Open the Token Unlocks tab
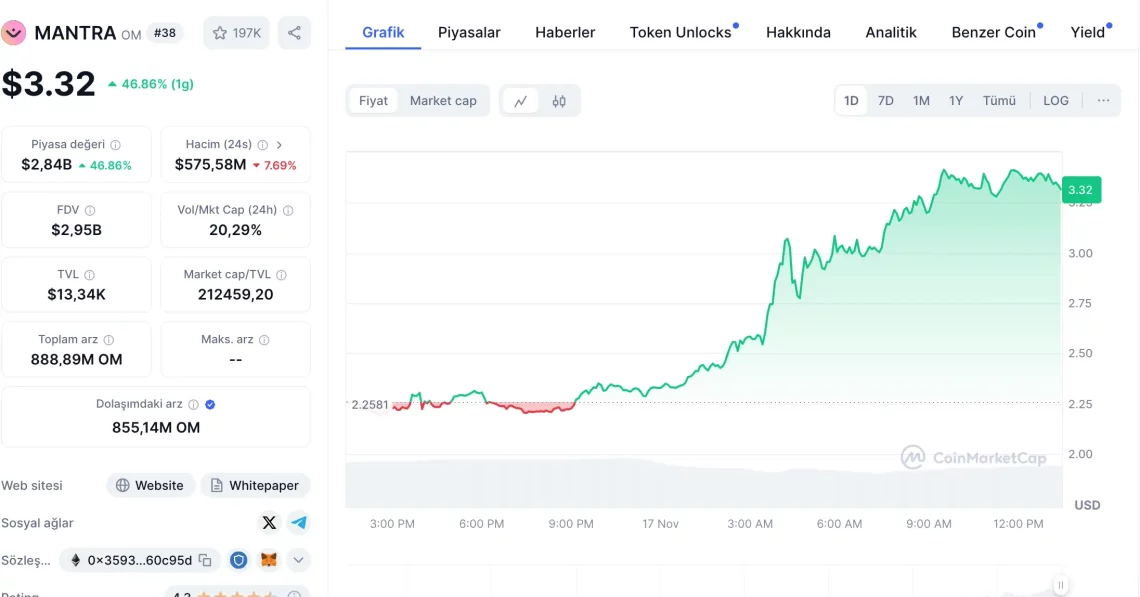The height and width of the screenshot is (597, 1140). coord(680,32)
